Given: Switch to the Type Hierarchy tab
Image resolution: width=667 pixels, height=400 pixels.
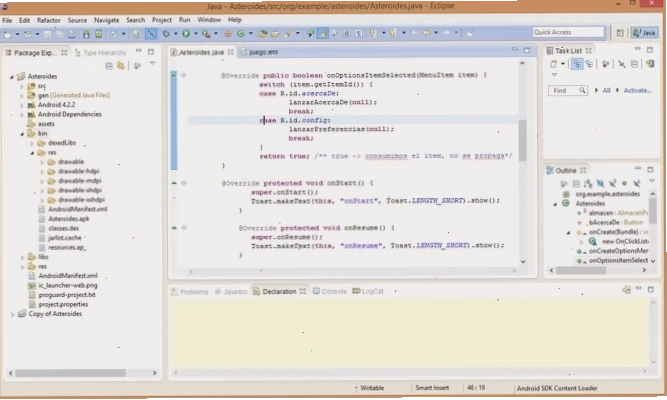Looking at the screenshot, I should coord(100,53).
